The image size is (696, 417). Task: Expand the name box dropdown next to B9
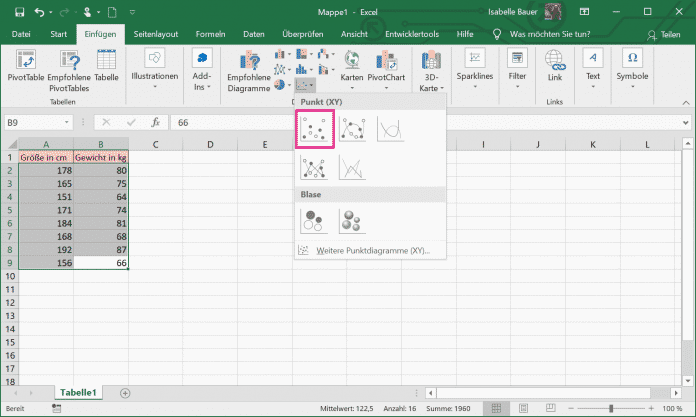point(67,123)
